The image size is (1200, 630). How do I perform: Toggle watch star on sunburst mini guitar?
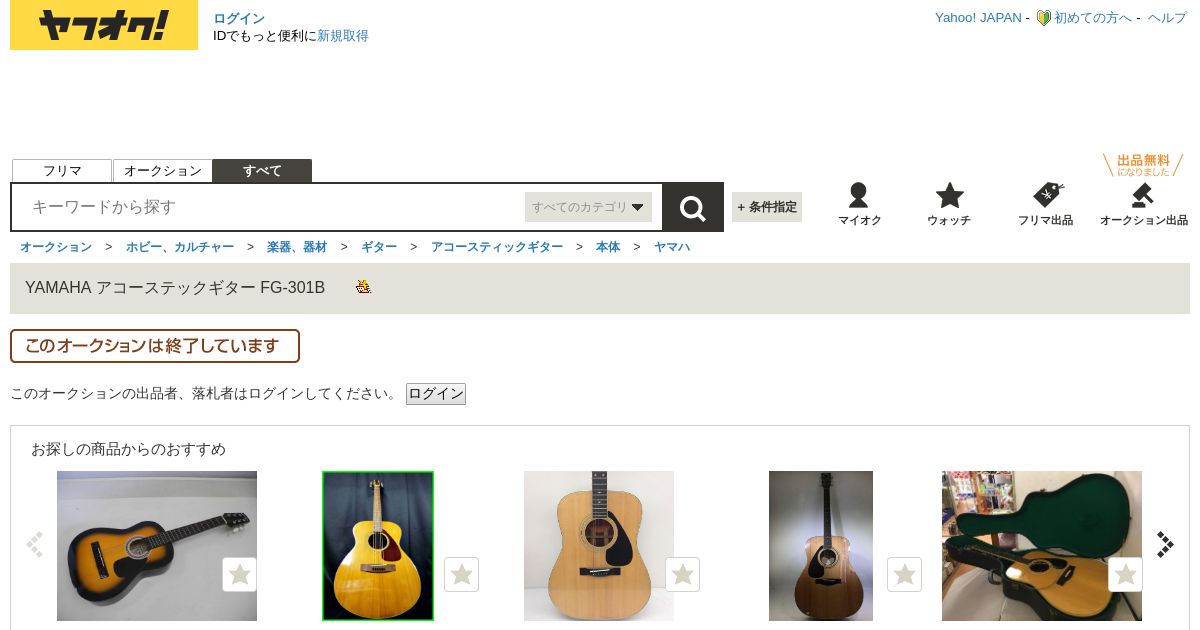click(240, 574)
